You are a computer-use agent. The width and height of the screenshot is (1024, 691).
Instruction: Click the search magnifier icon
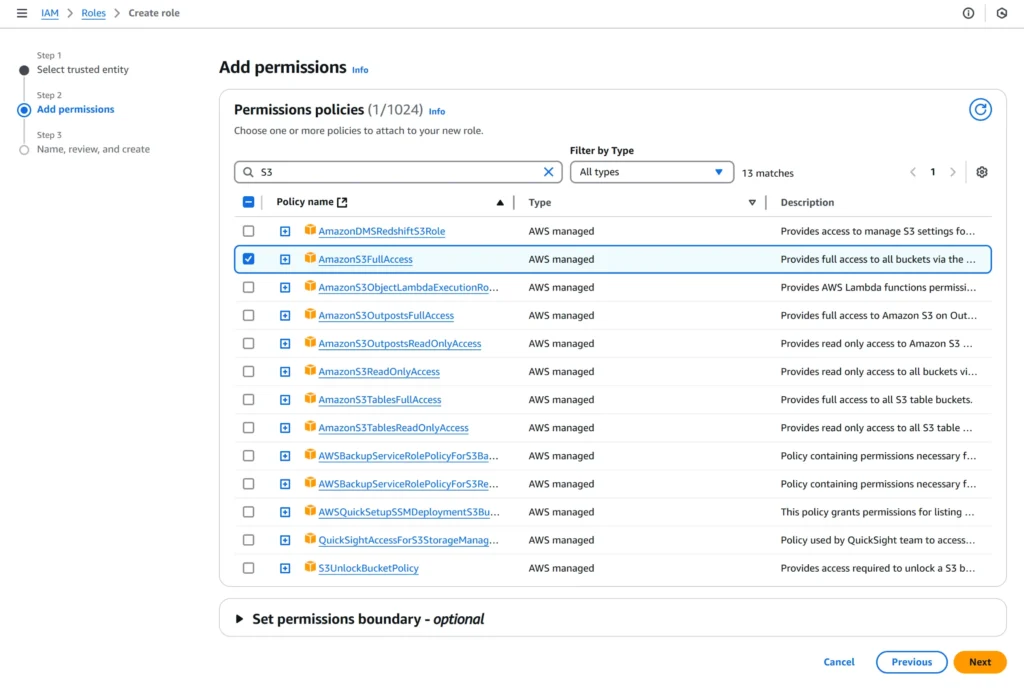click(x=248, y=172)
